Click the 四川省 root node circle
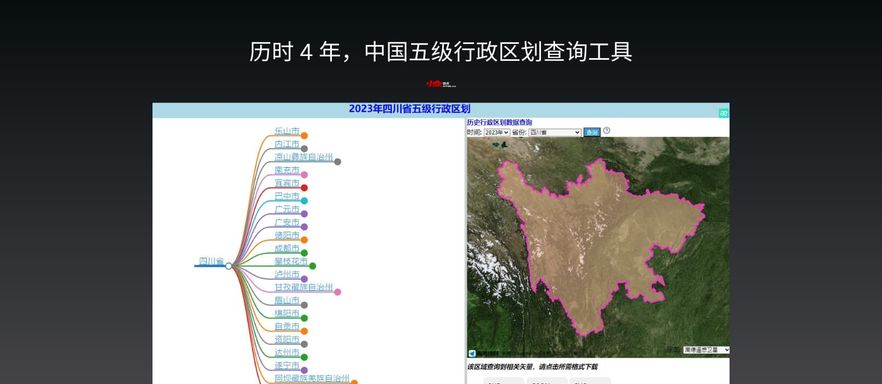The image size is (882, 384). point(228,266)
